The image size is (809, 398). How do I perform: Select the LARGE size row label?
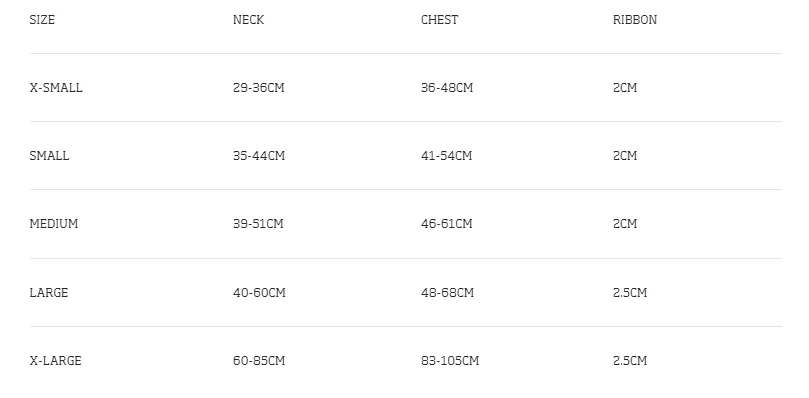[48, 293]
